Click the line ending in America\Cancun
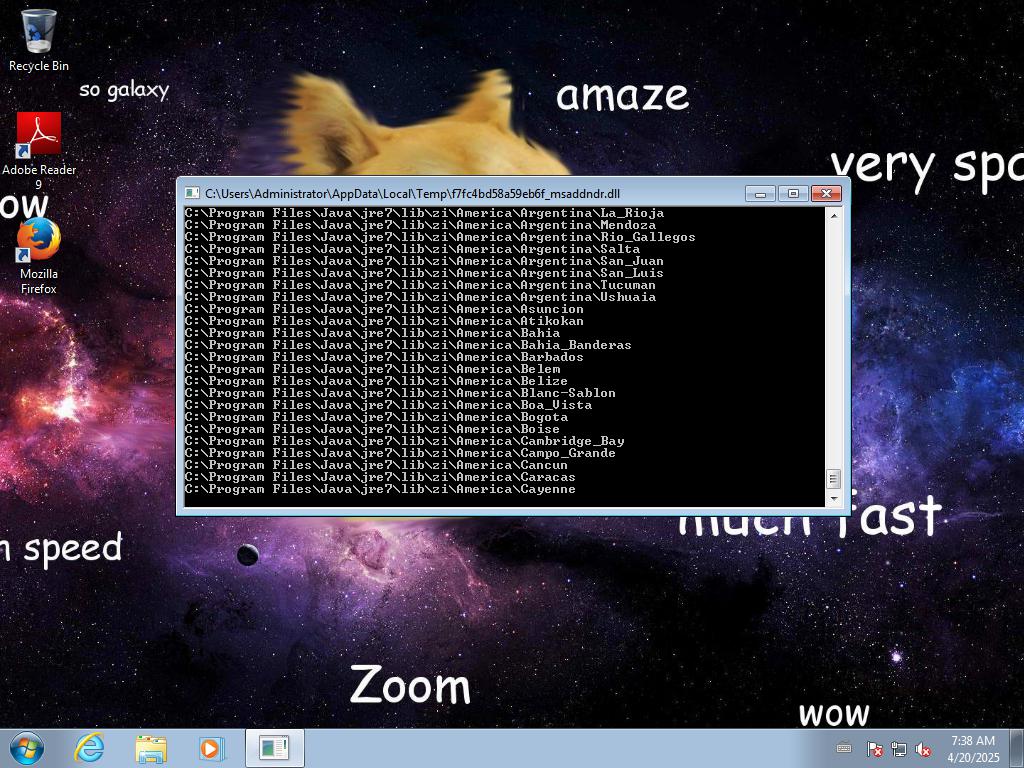 pyautogui.click(x=376, y=465)
